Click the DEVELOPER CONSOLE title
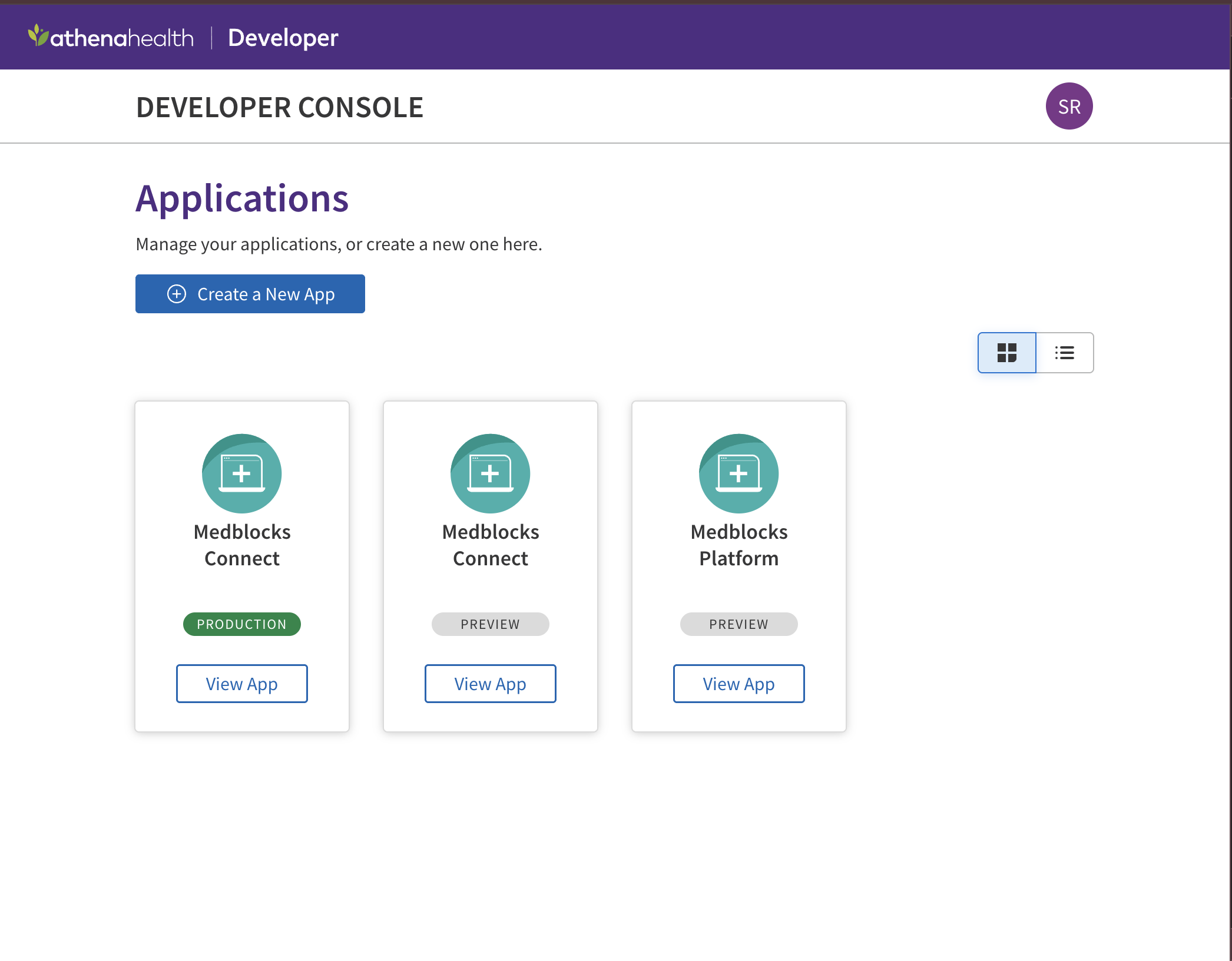Viewport: 1232px width, 961px height. [280, 107]
